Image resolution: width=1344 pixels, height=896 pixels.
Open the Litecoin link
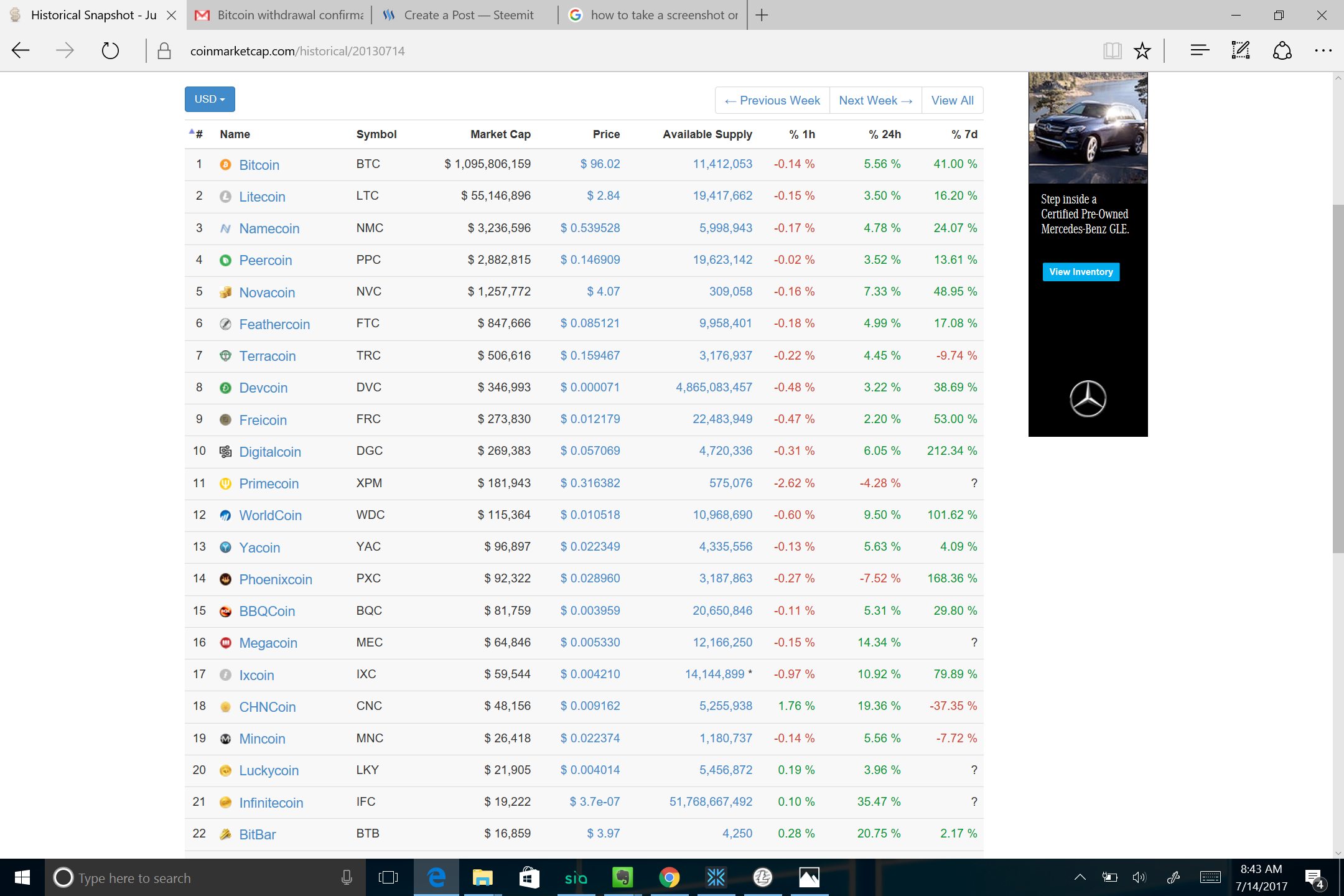(262, 197)
